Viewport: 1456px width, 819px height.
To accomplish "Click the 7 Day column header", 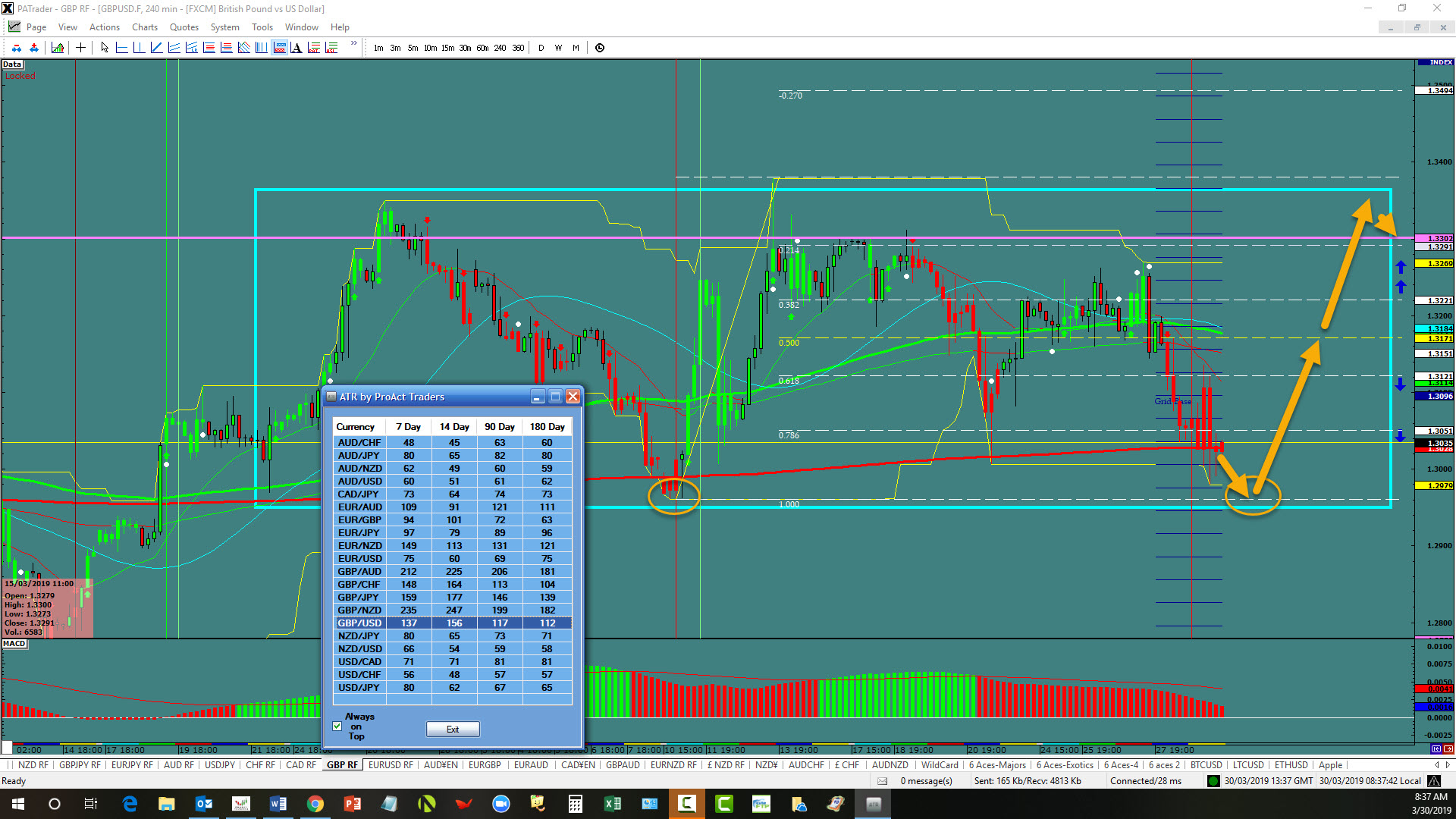I will (x=408, y=426).
